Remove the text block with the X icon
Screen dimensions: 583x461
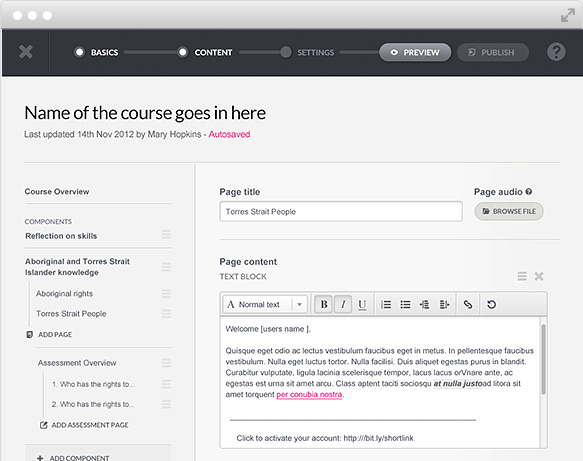tap(539, 276)
